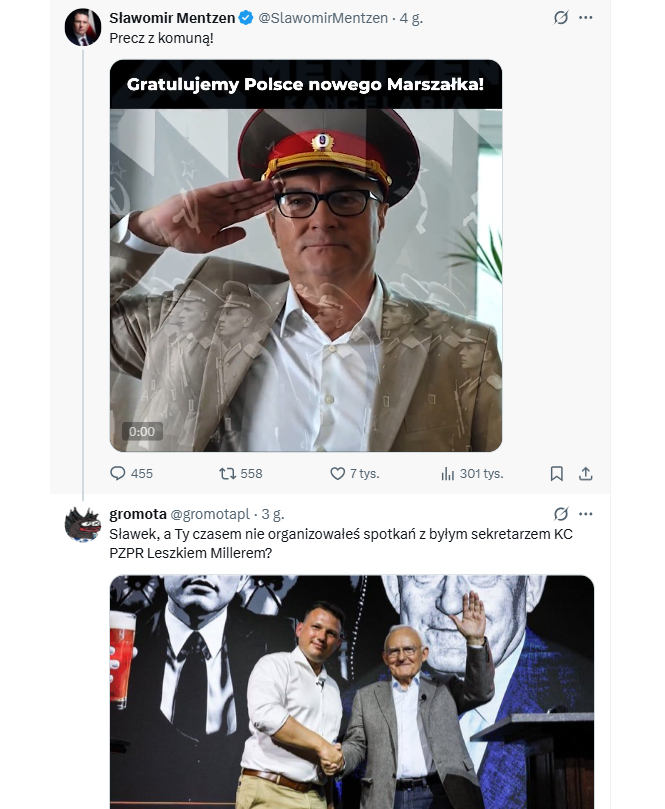The width and height of the screenshot is (665, 809).
Task: Like the Mentzen post with heart icon
Action: 337,473
